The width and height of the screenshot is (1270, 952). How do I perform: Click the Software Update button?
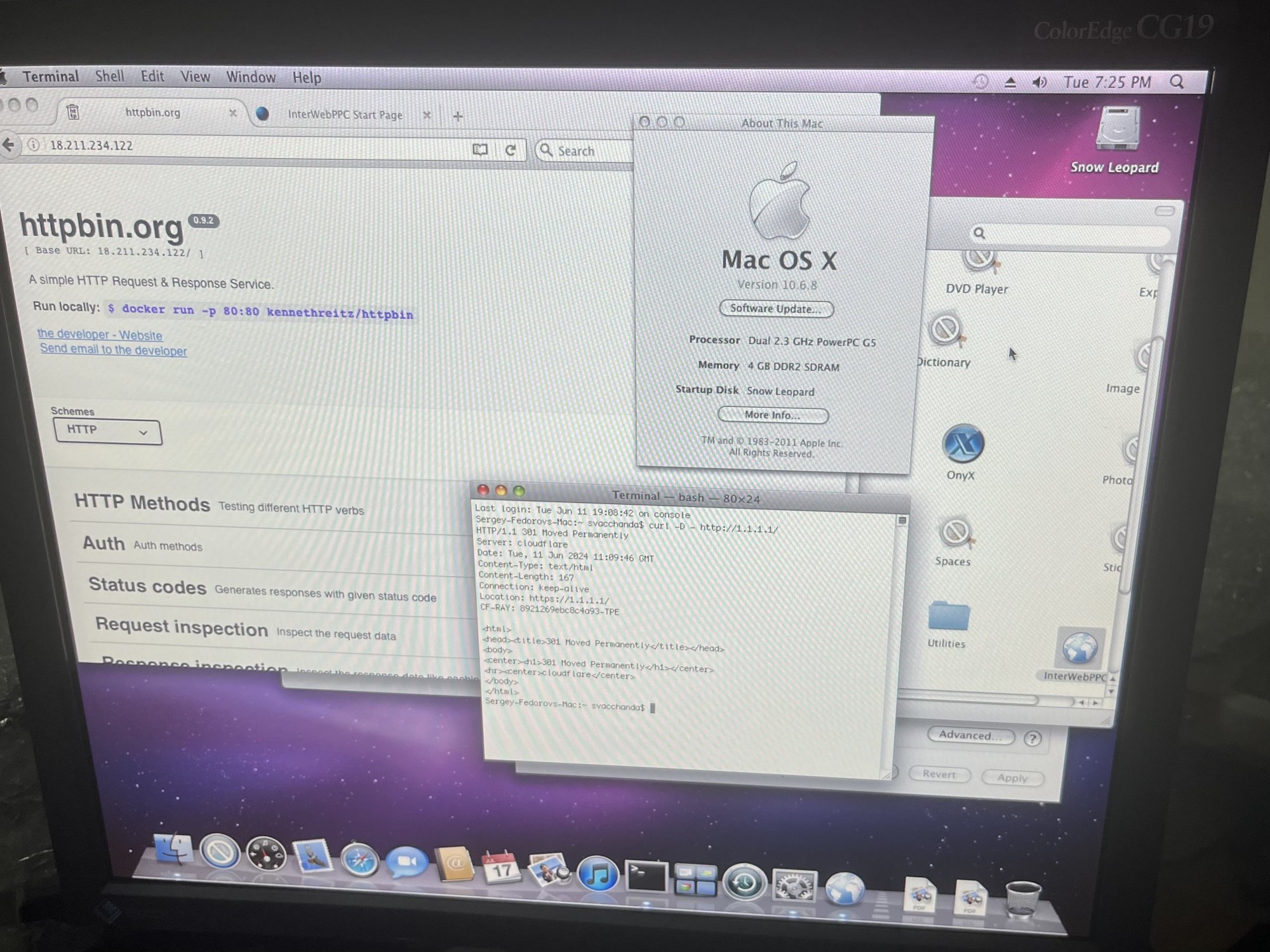tap(775, 309)
